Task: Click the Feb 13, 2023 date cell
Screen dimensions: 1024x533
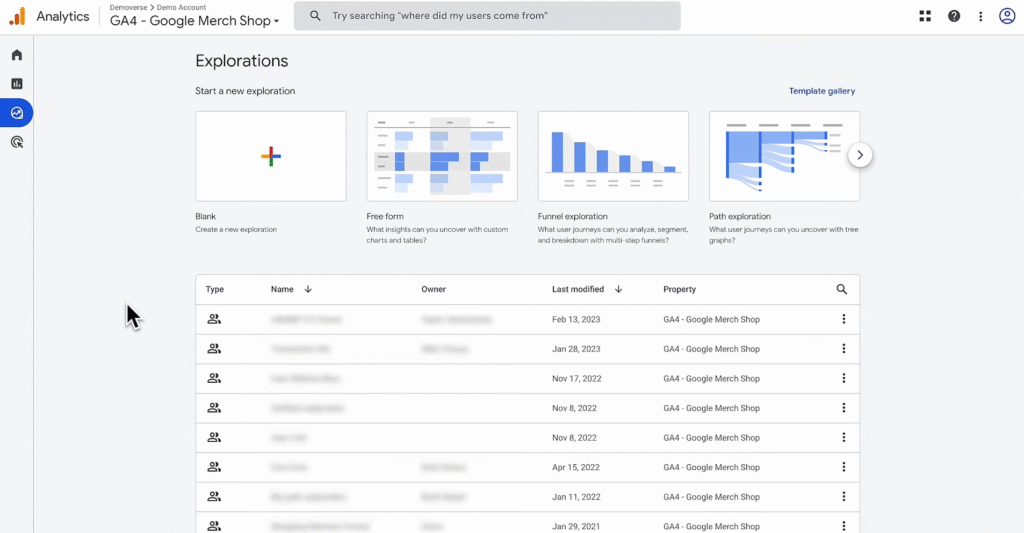Action: 576,319
